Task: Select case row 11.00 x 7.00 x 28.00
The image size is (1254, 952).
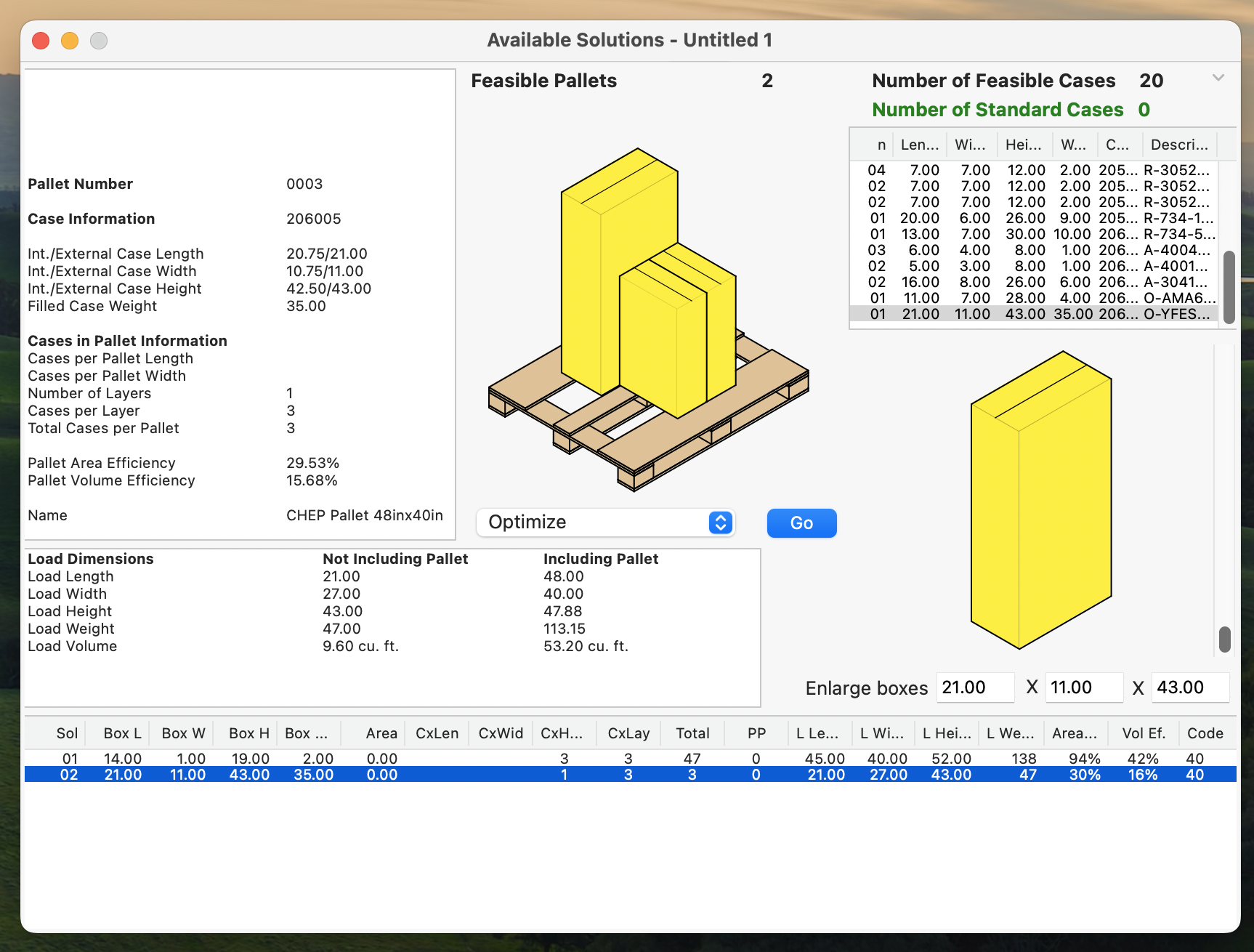Action: (1035, 298)
